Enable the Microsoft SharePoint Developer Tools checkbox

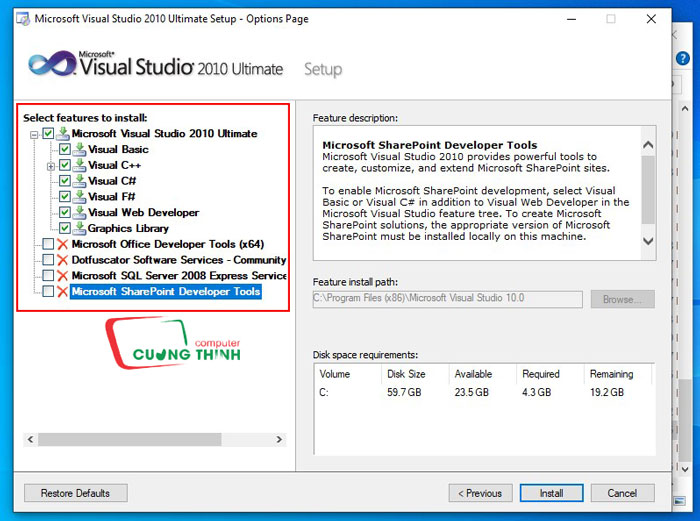click(48, 292)
